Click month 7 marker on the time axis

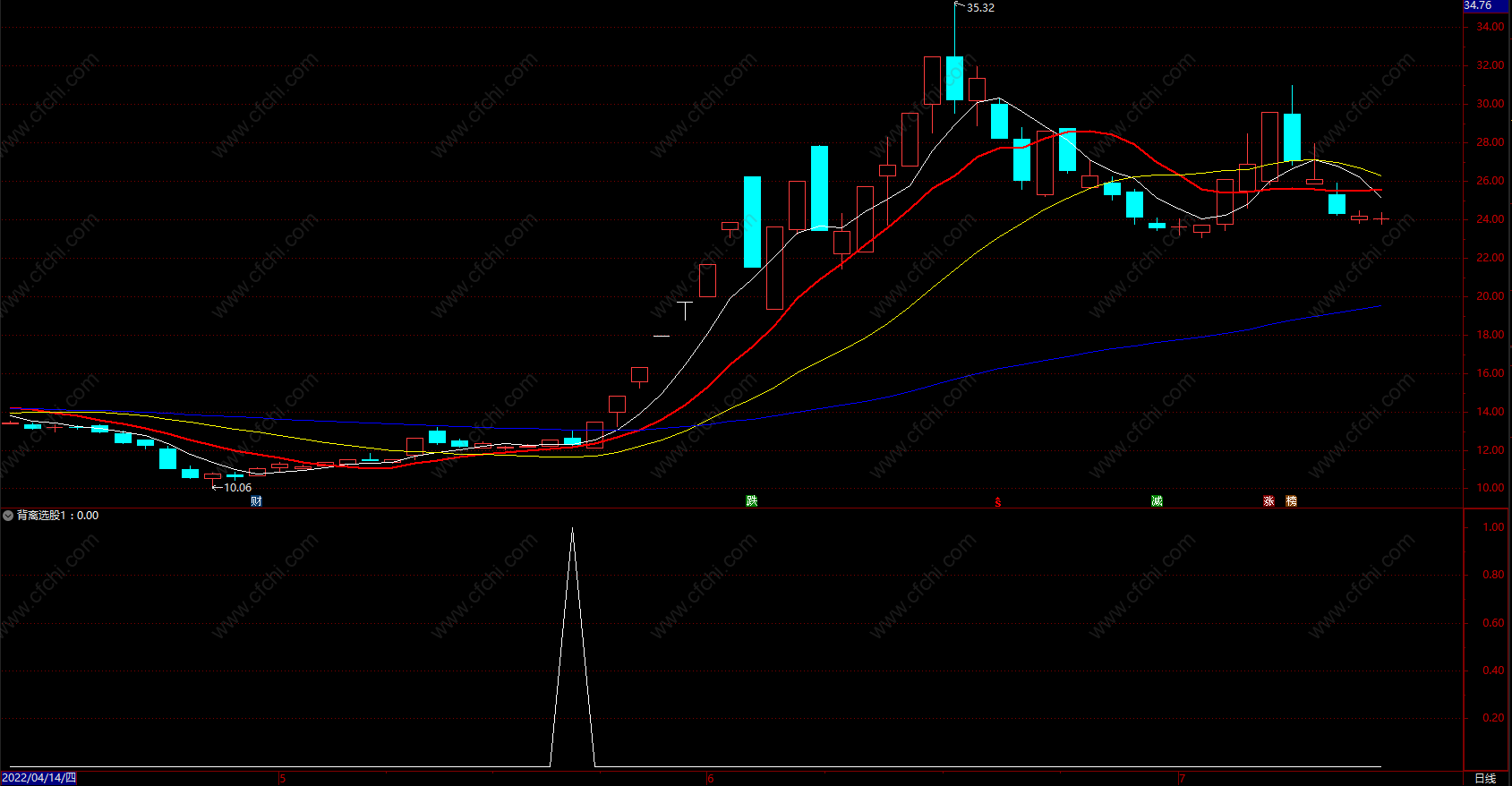point(1182,779)
